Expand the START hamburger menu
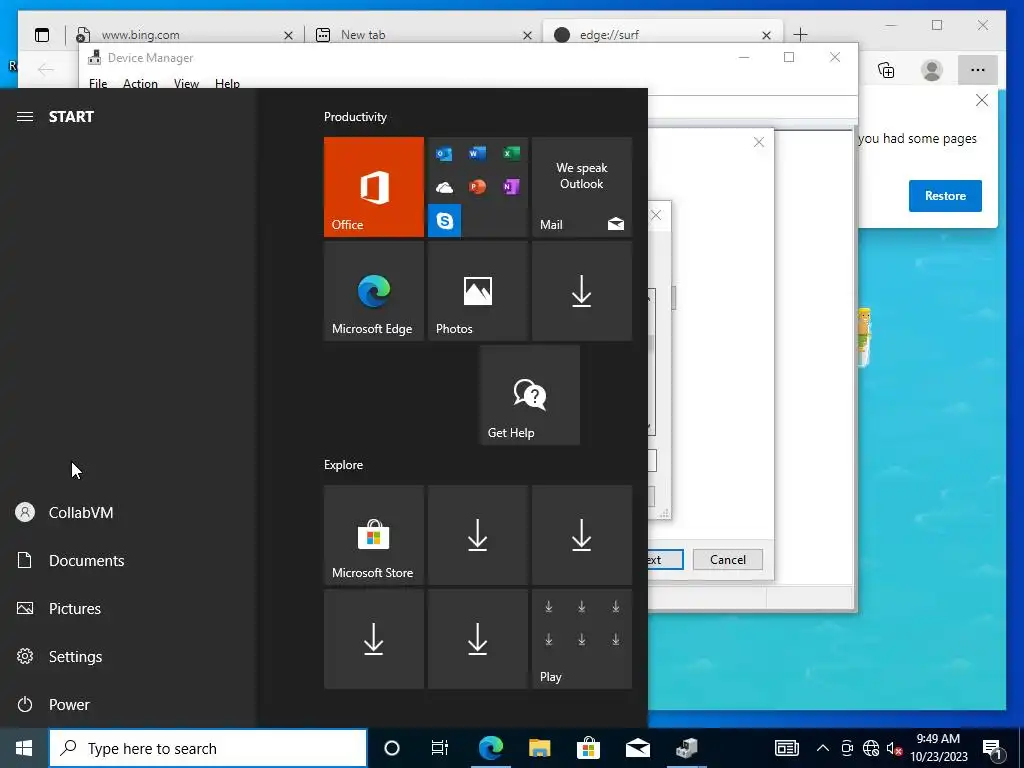This screenshot has width=1024, height=768. click(x=25, y=117)
